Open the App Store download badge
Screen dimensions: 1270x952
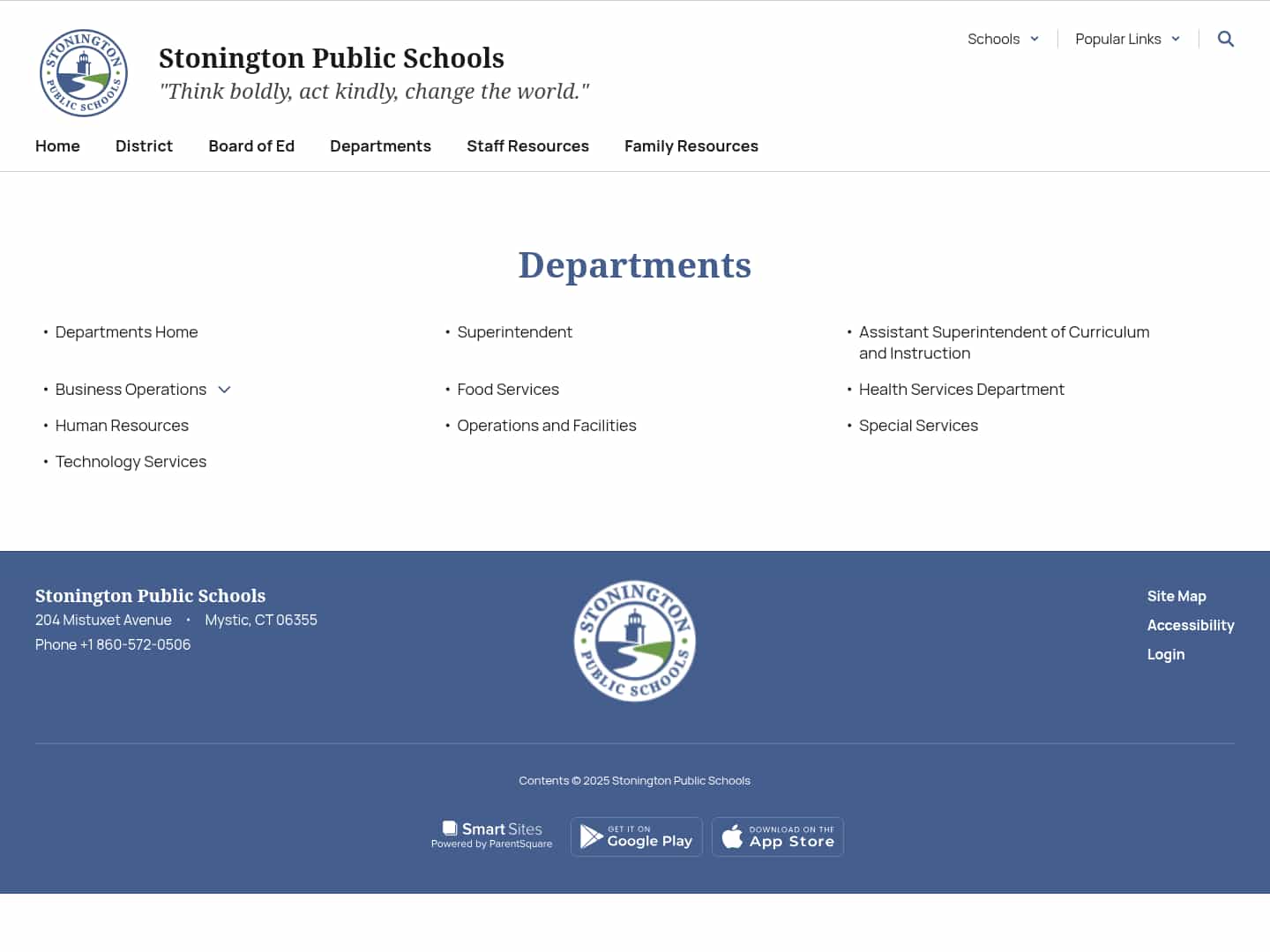point(777,836)
